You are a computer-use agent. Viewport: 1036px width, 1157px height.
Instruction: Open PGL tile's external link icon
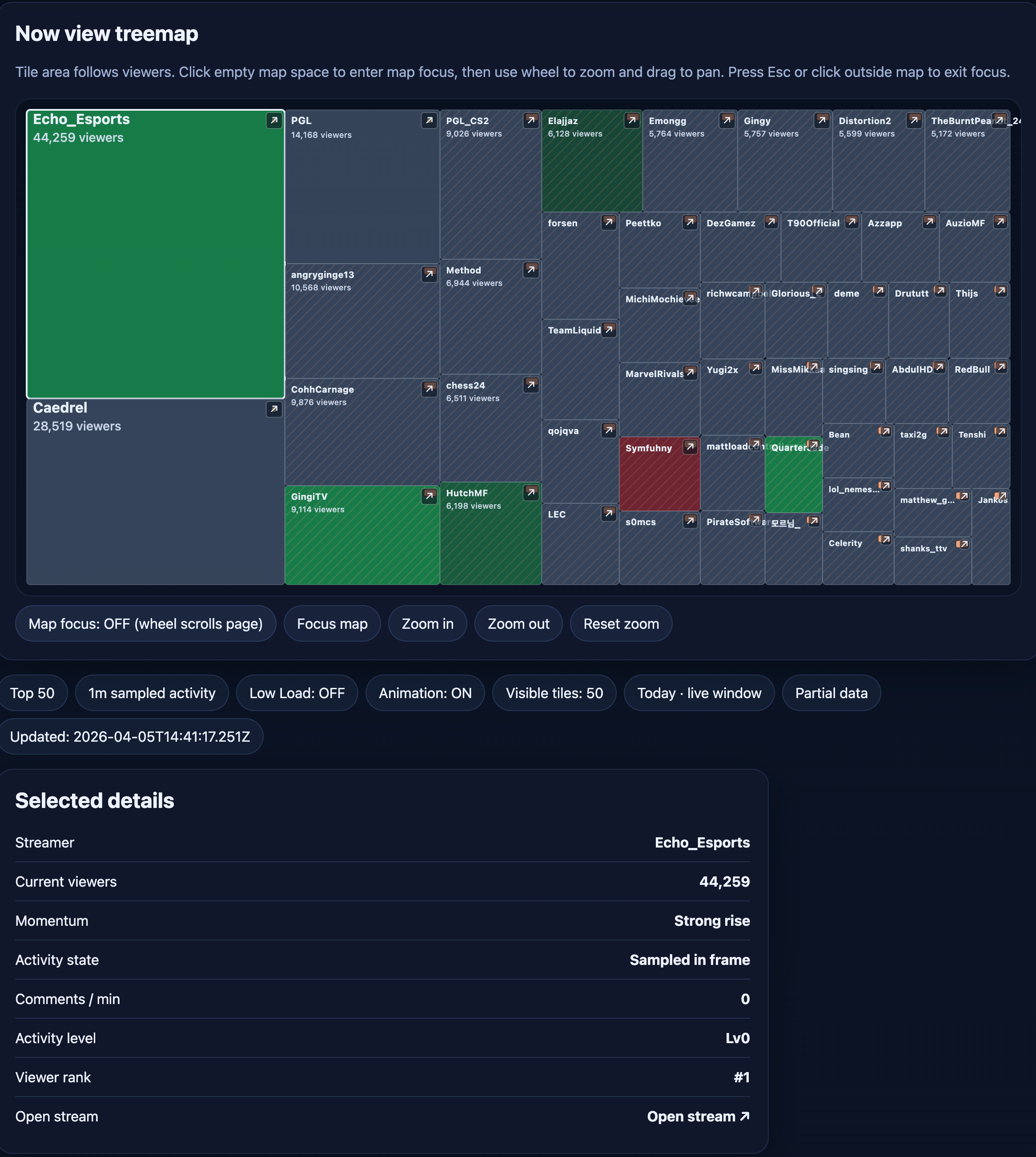[x=429, y=121]
